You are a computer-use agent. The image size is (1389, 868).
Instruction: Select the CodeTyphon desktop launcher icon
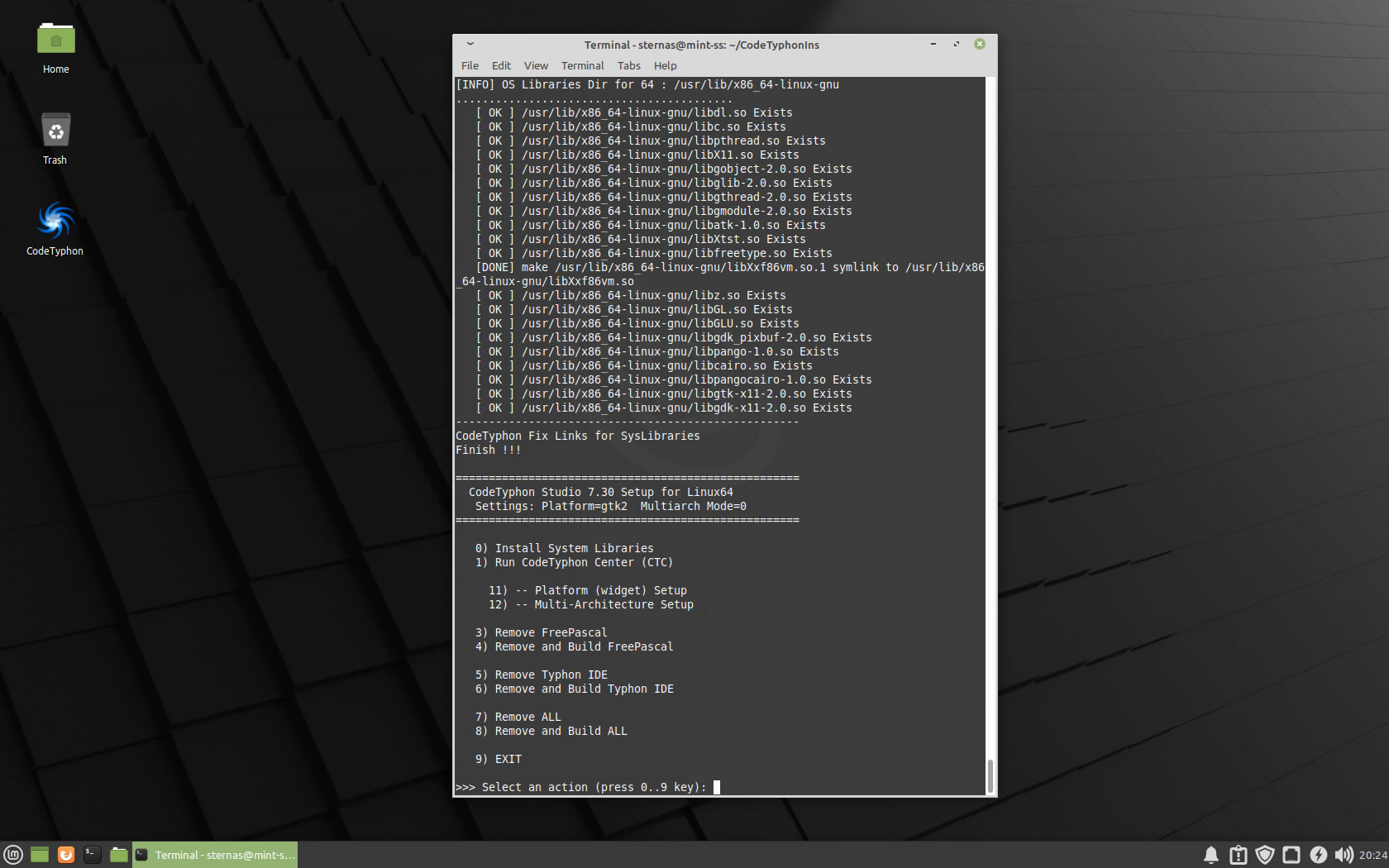(55, 228)
